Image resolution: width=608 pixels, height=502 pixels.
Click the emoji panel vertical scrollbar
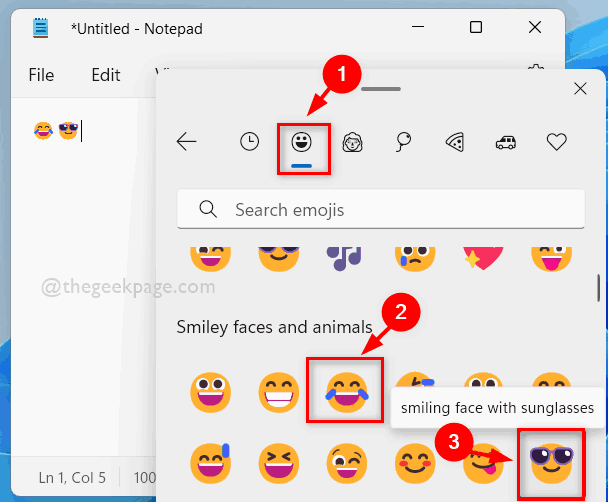[598, 288]
